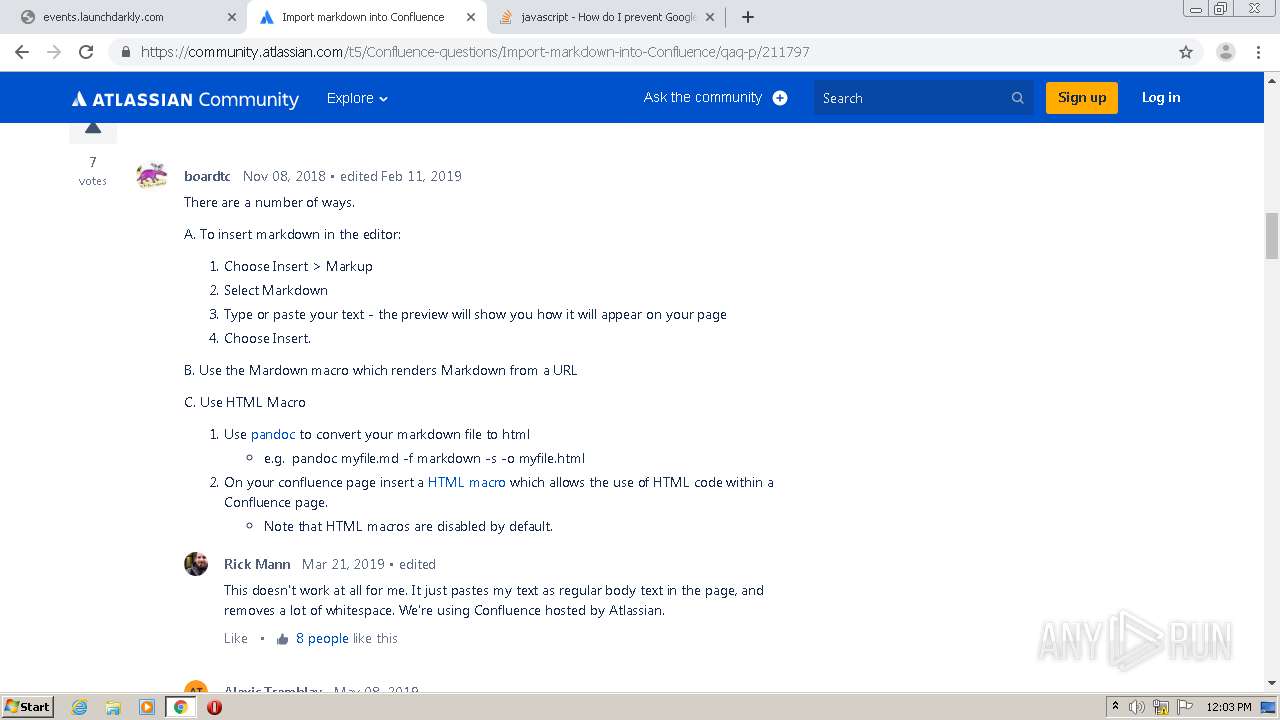Image resolution: width=1280 pixels, height=720 pixels.
Task: Click the browser forward arrow
Action: [x=54, y=52]
